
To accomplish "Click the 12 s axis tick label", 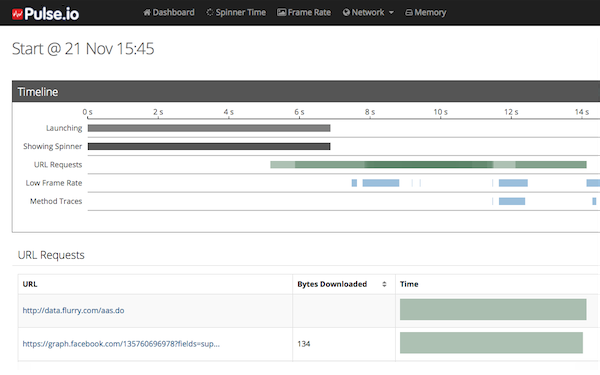I will pos(511,112).
